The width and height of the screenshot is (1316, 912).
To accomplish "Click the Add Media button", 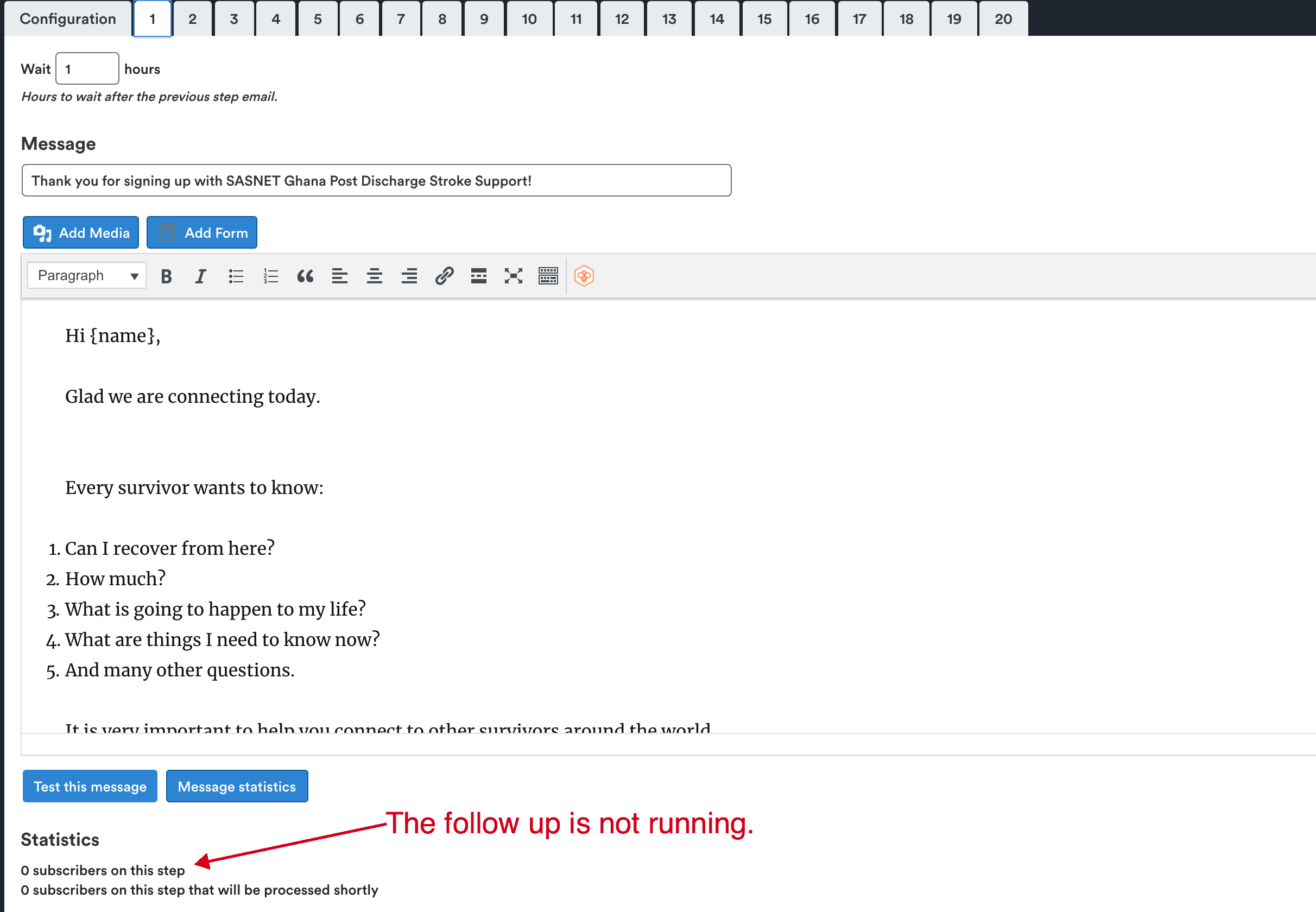I will tap(80, 232).
